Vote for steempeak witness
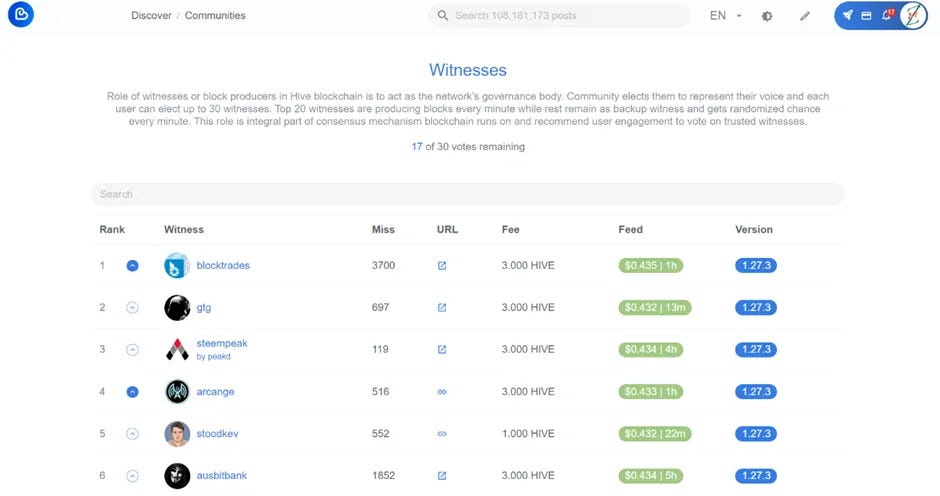Screen dimensions: 940x496 (132, 350)
